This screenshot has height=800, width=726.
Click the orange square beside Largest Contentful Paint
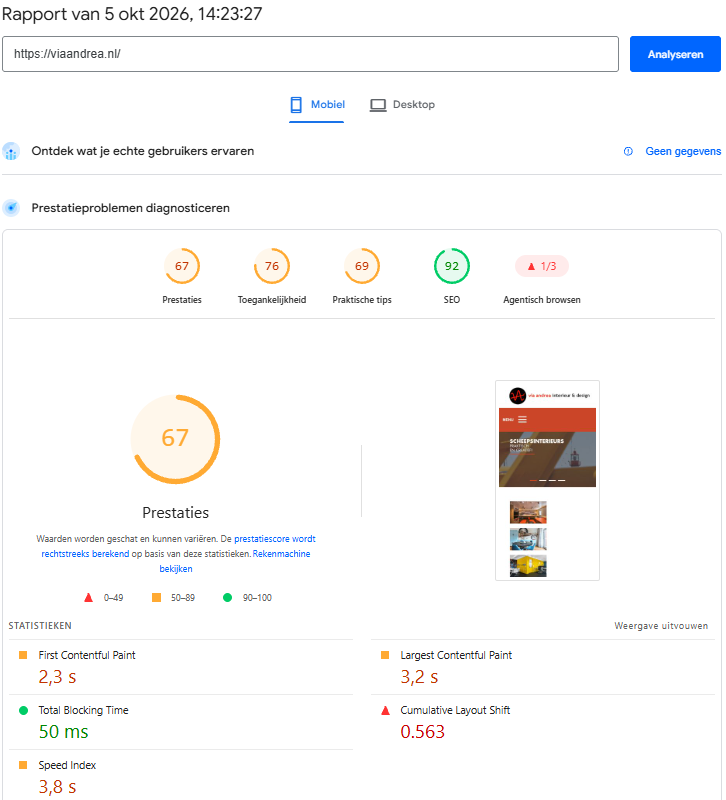[385, 655]
